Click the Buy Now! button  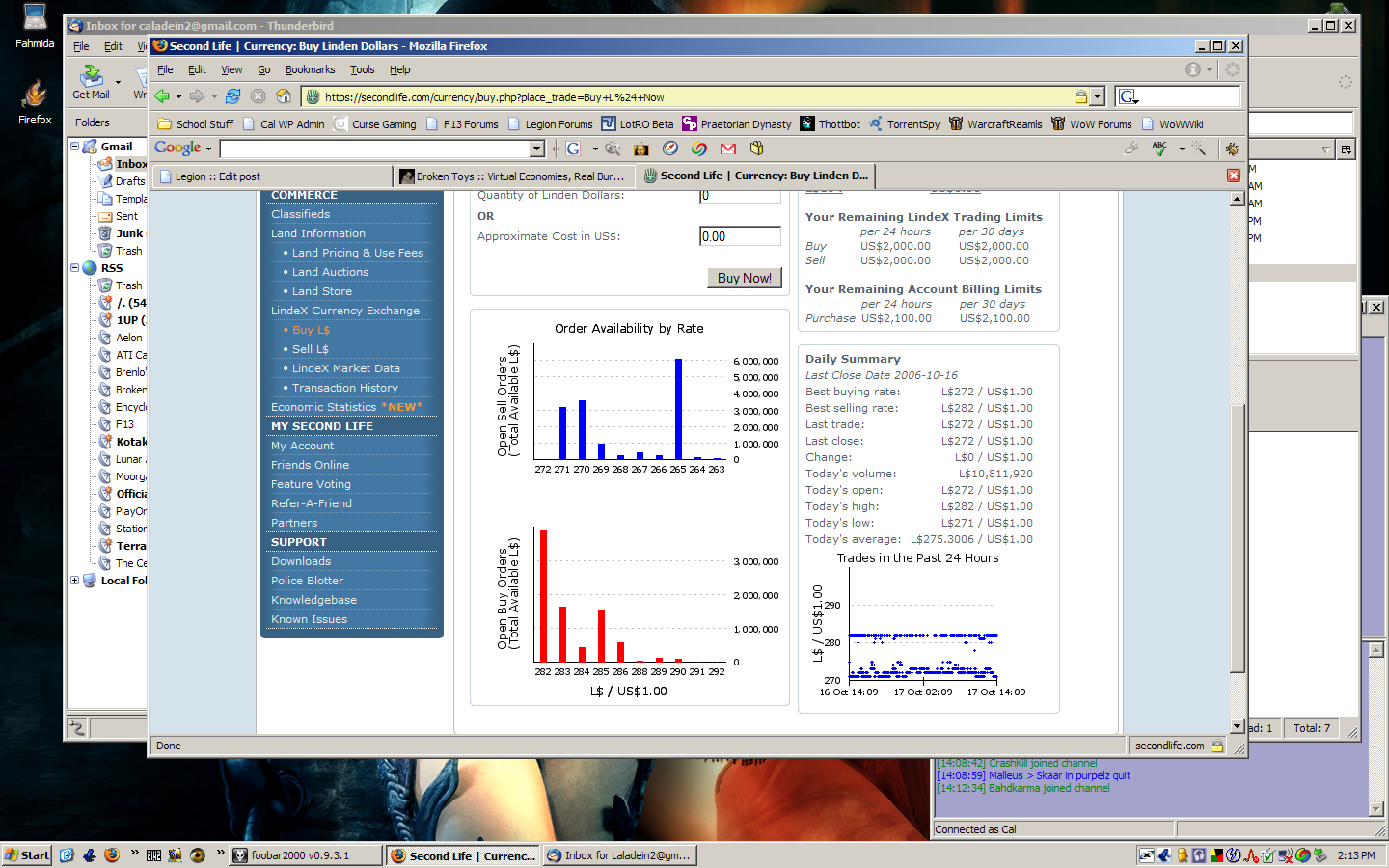click(x=745, y=278)
